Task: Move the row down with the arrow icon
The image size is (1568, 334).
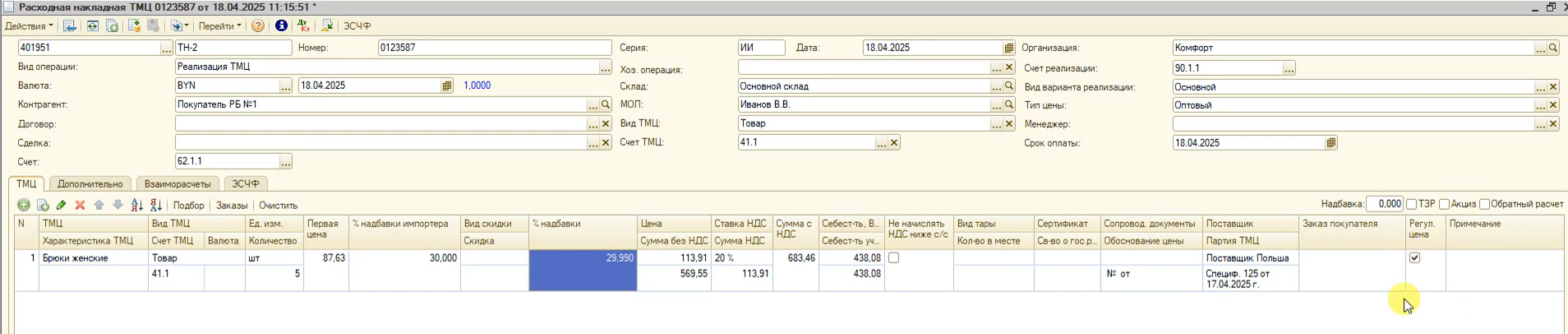Action: [118, 205]
